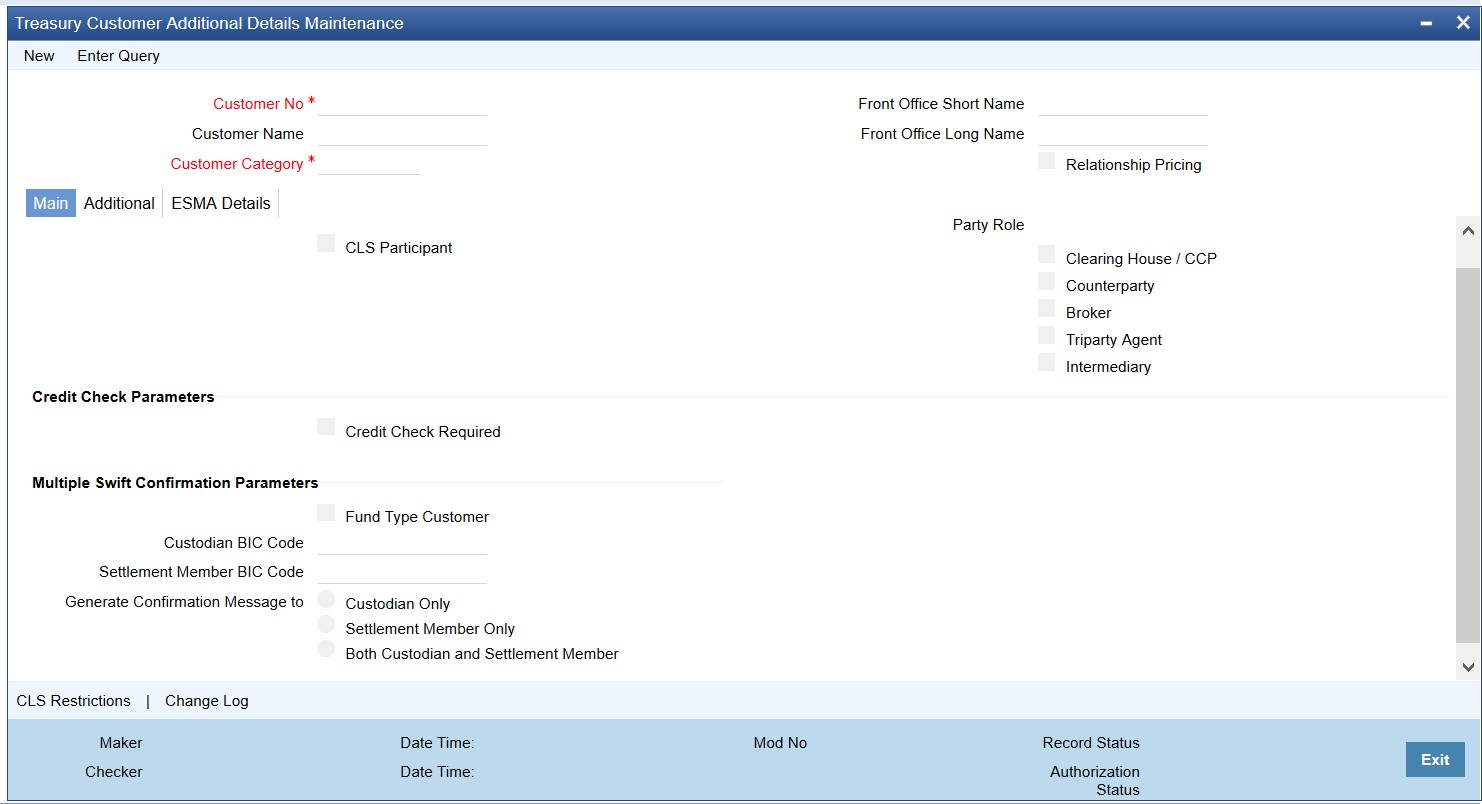Open the Change Log link
This screenshot has width=1482, height=804.
207,701
